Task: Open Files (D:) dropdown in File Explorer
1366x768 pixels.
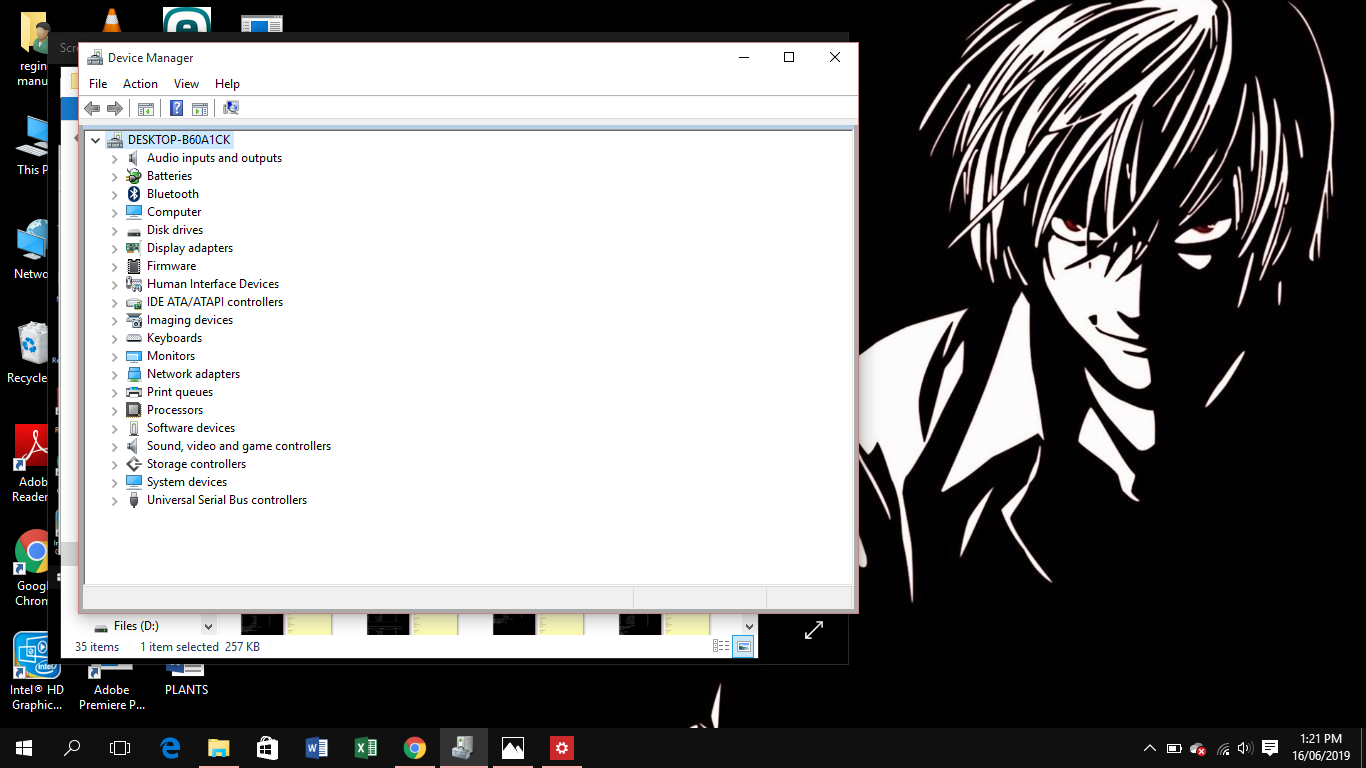Action: click(208, 626)
